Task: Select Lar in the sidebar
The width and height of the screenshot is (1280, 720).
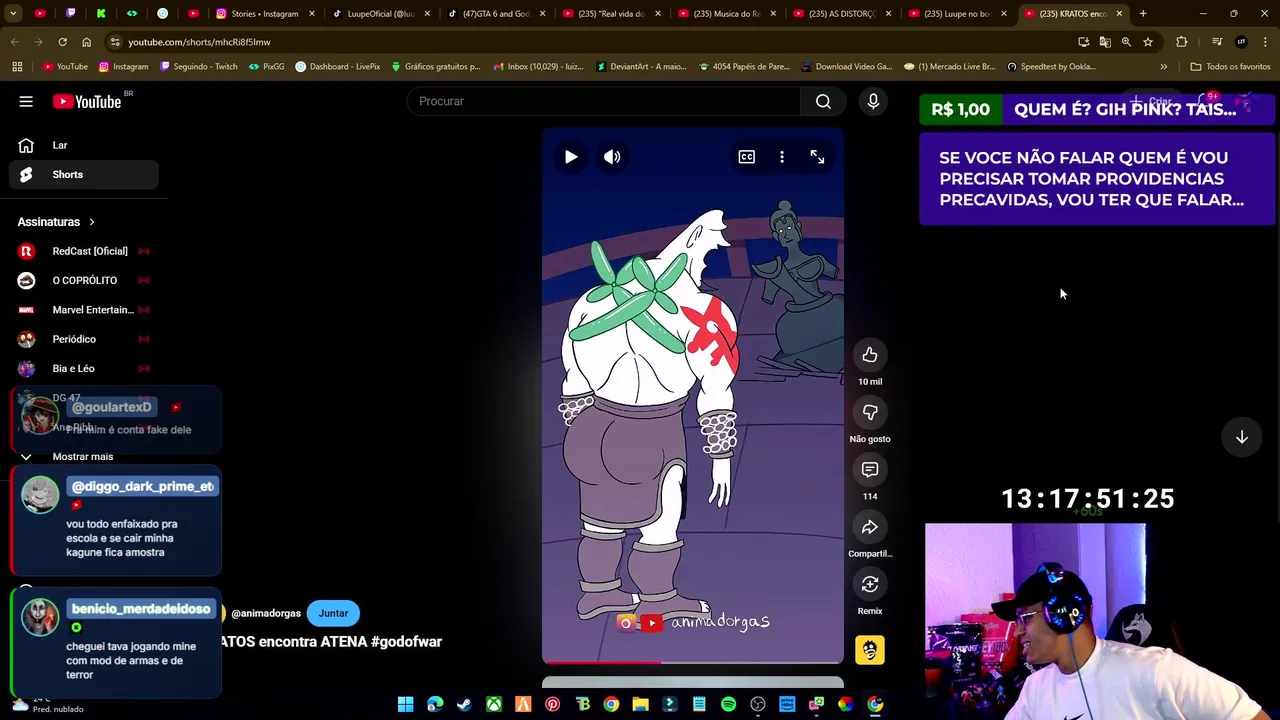Action: point(84,145)
